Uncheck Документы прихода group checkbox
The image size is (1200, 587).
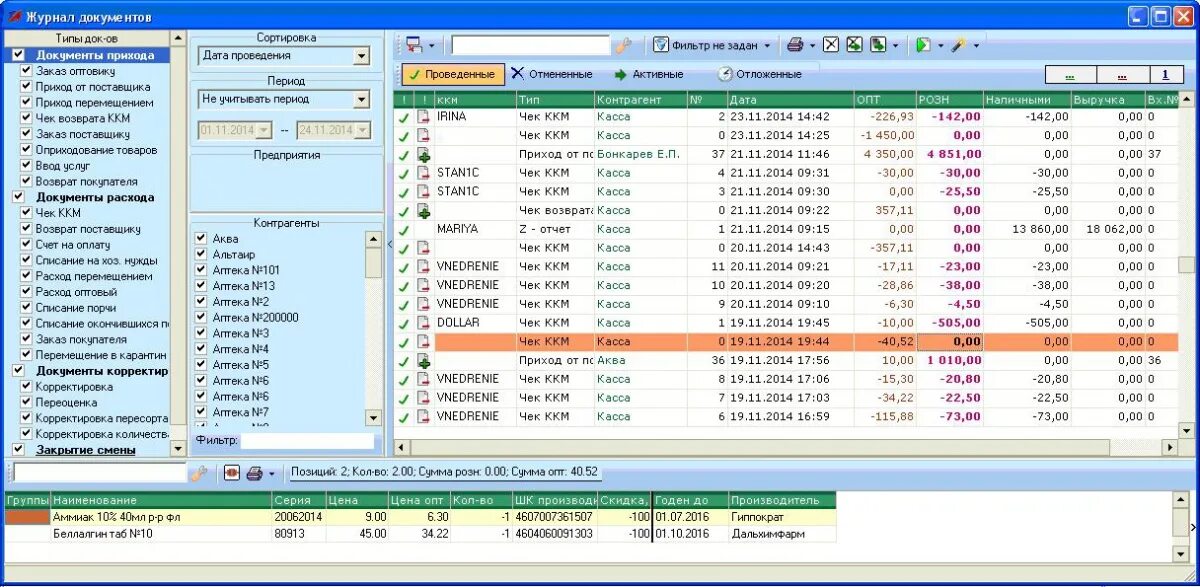click(18, 55)
